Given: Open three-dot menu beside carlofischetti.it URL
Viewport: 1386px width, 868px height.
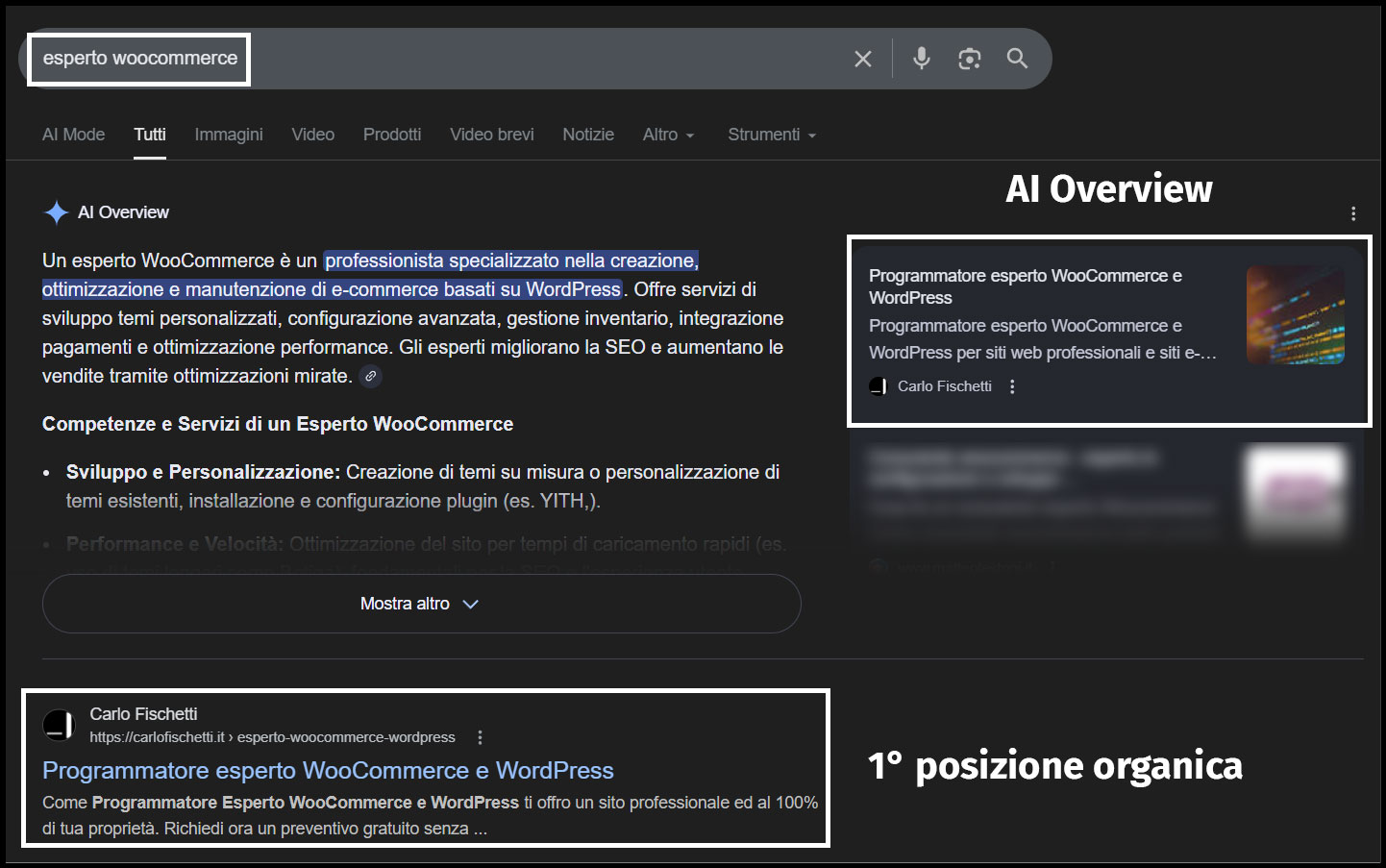Looking at the screenshot, I should [480, 737].
